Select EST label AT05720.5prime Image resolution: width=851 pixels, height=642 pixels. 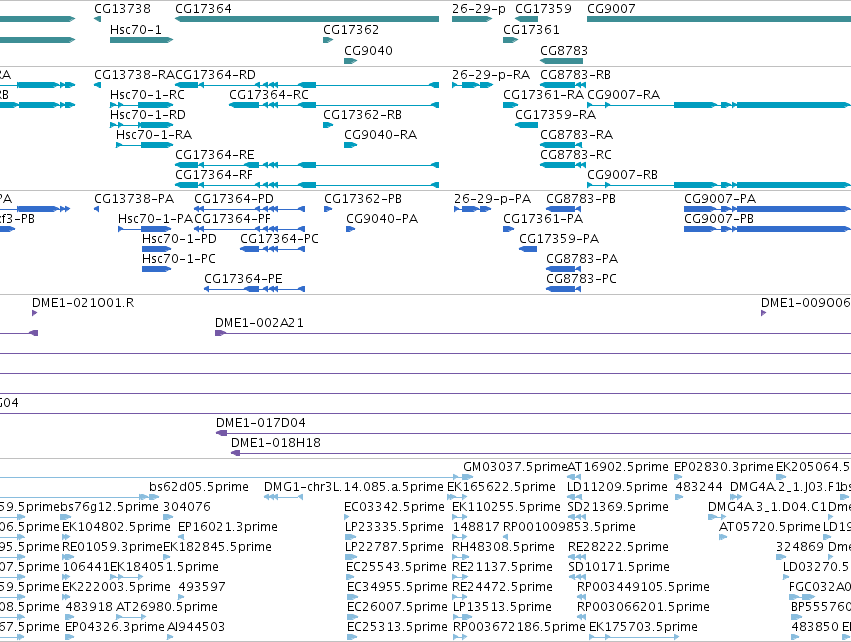click(x=770, y=526)
